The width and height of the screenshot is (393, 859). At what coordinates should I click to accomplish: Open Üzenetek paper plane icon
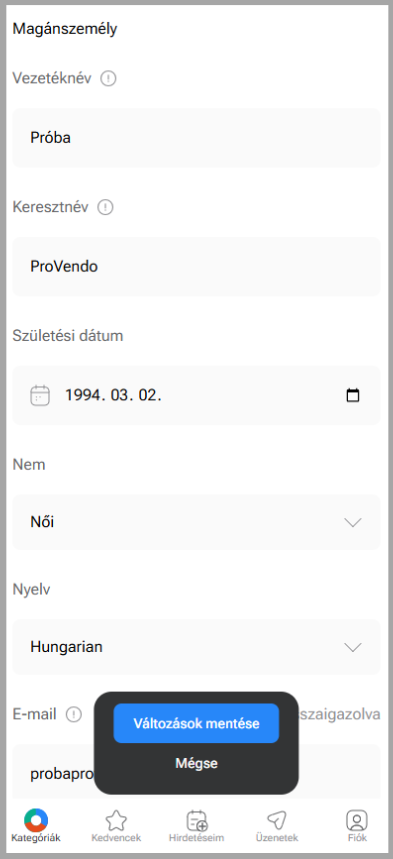pyautogui.click(x=277, y=821)
